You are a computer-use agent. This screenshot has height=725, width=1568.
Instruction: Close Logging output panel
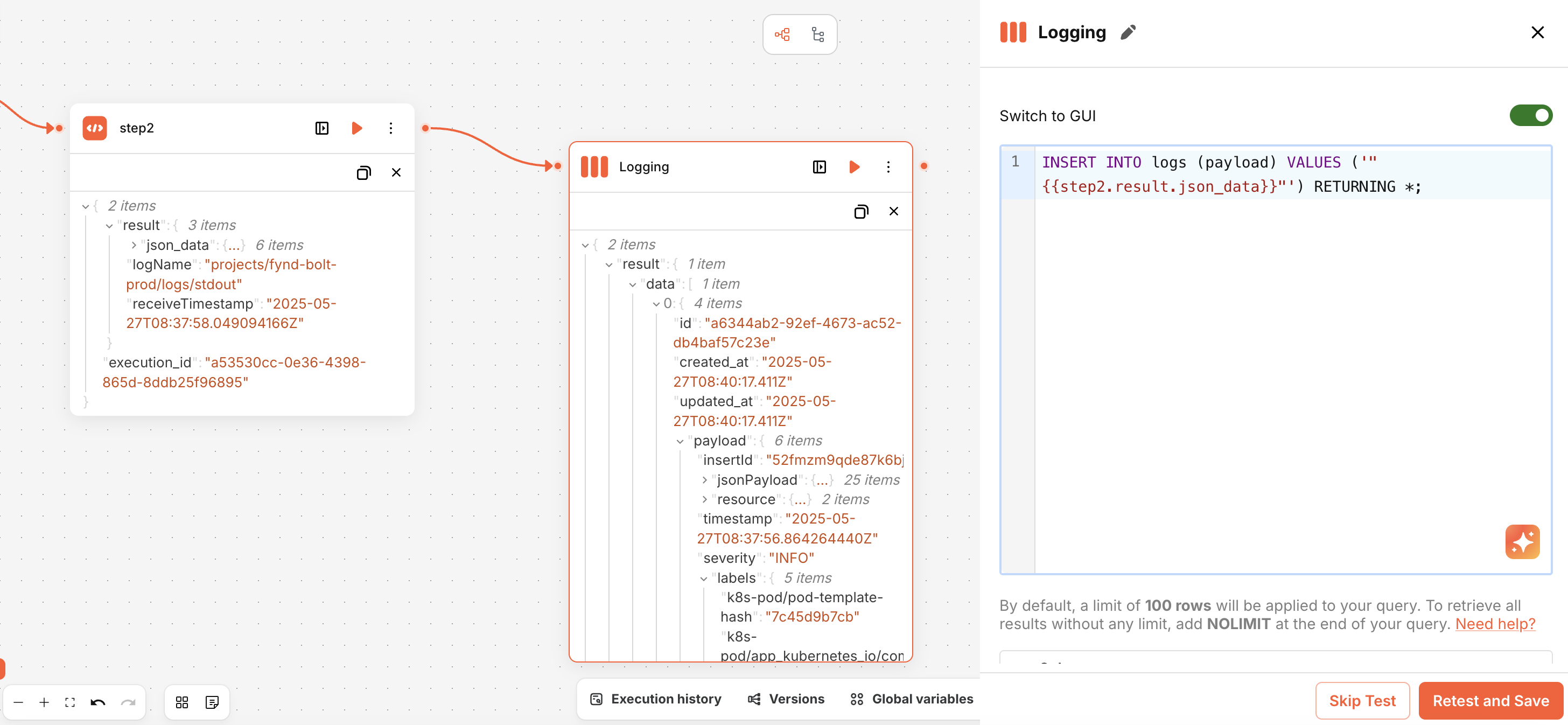[x=893, y=211]
